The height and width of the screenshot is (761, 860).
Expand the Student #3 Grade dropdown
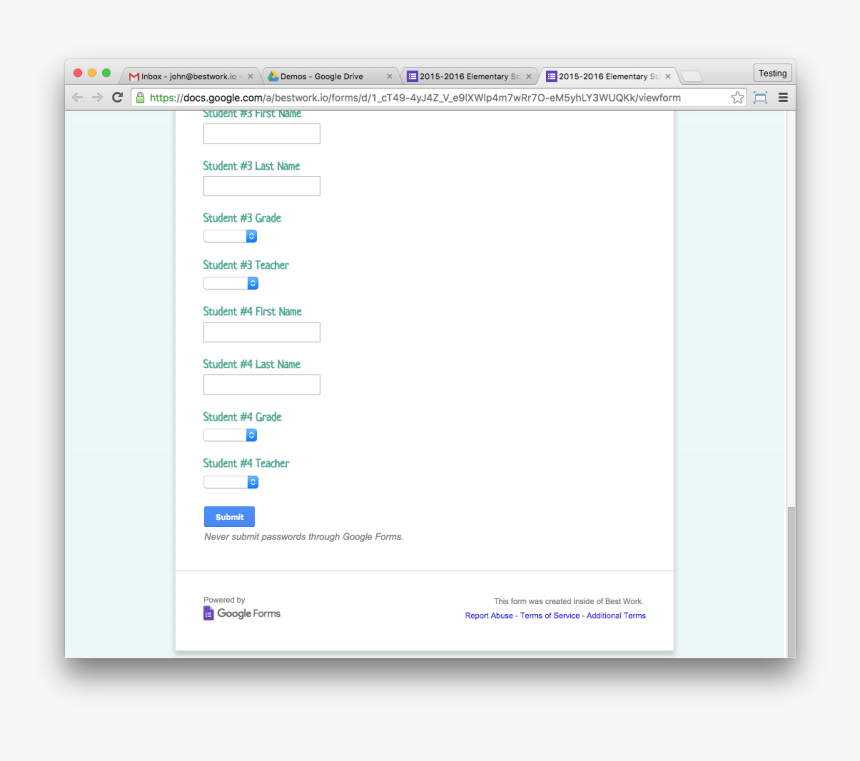pos(231,236)
